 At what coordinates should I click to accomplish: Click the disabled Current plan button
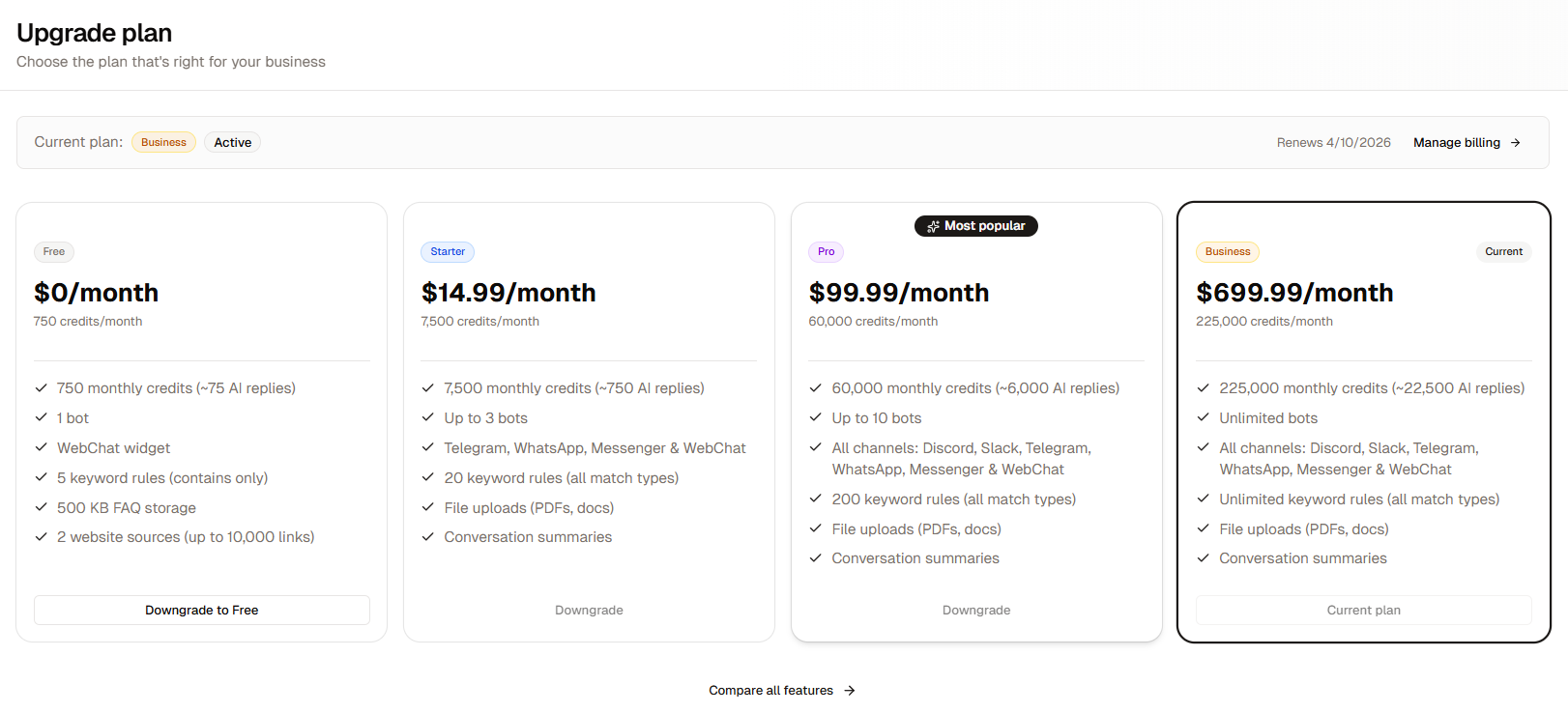1363,611
